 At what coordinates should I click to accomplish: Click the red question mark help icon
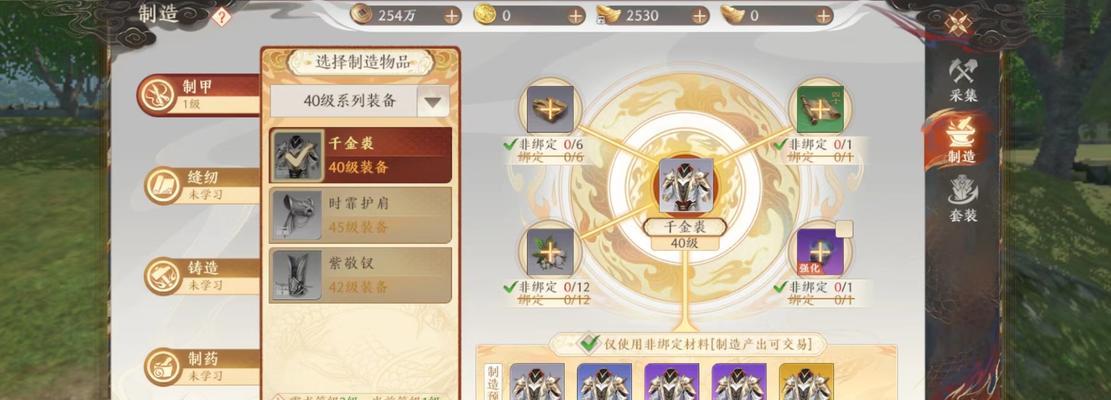click(x=221, y=16)
